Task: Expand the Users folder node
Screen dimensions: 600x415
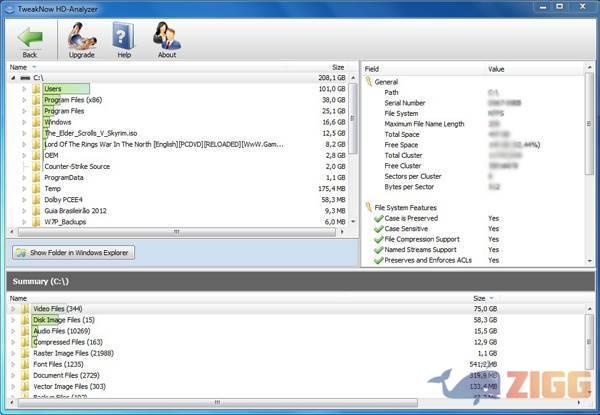Action: point(24,89)
